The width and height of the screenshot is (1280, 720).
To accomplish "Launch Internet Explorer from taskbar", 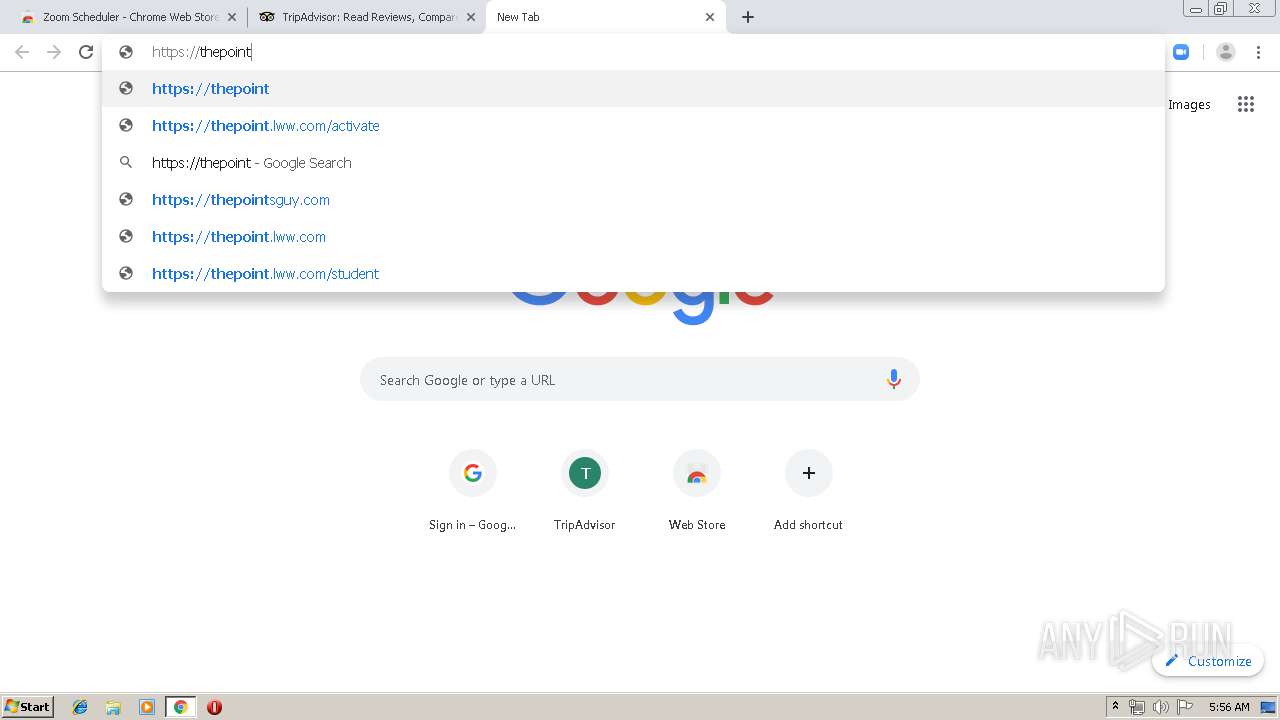I will [80, 707].
